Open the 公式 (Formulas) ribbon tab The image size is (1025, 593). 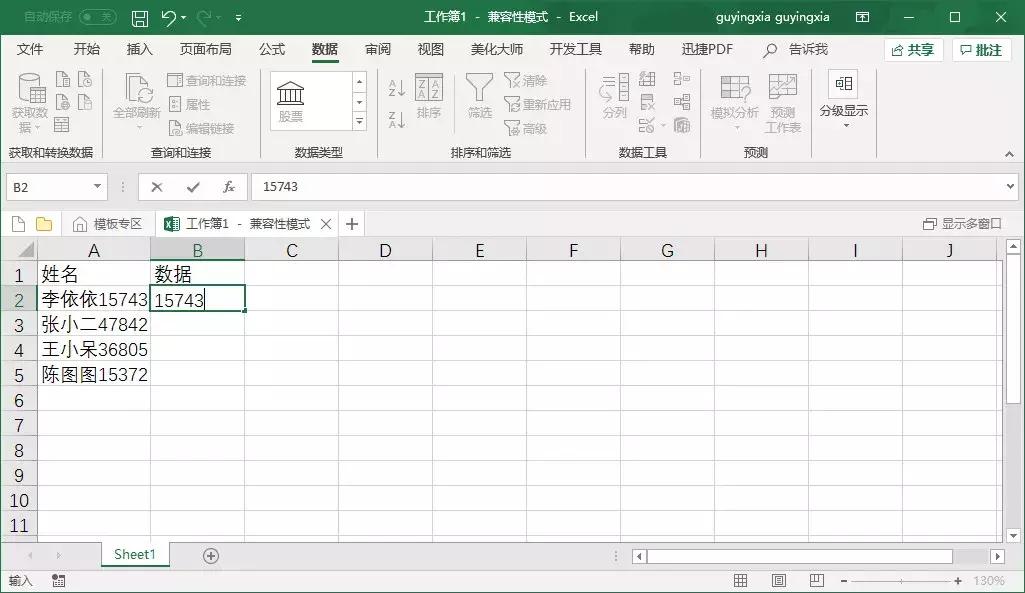click(x=273, y=48)
